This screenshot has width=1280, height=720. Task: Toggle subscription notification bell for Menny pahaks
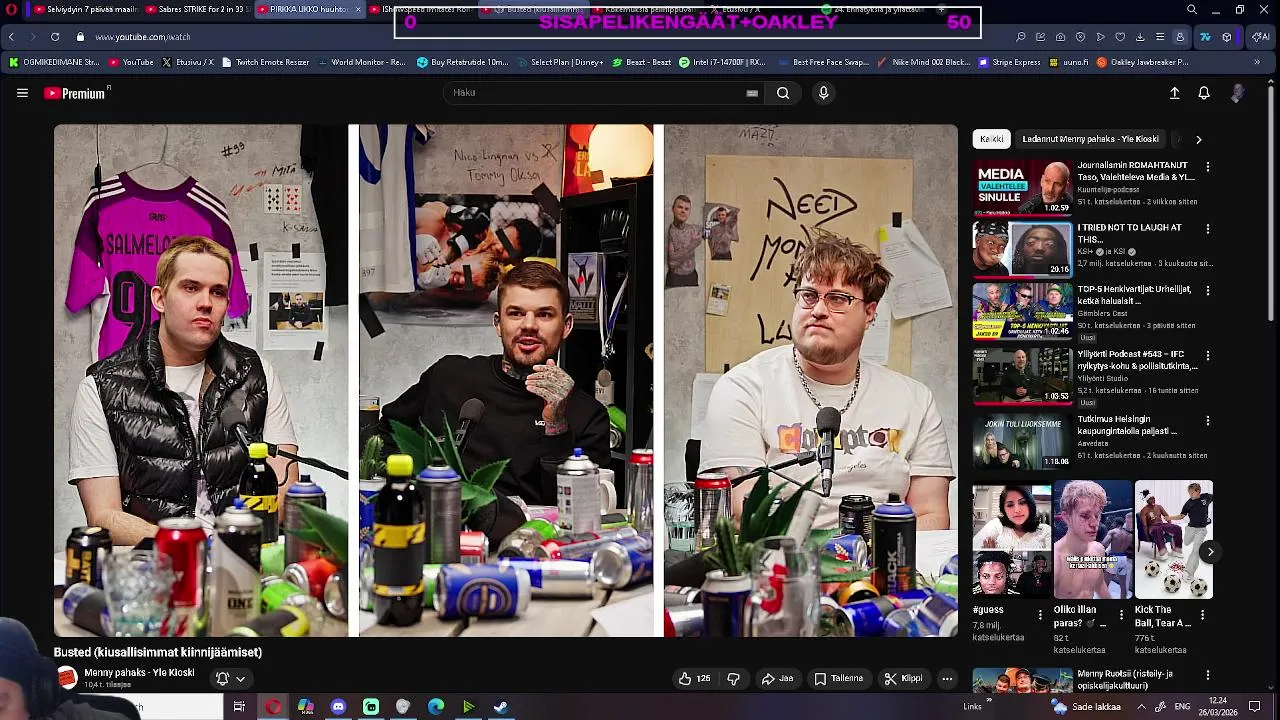[x=223, y=678]
